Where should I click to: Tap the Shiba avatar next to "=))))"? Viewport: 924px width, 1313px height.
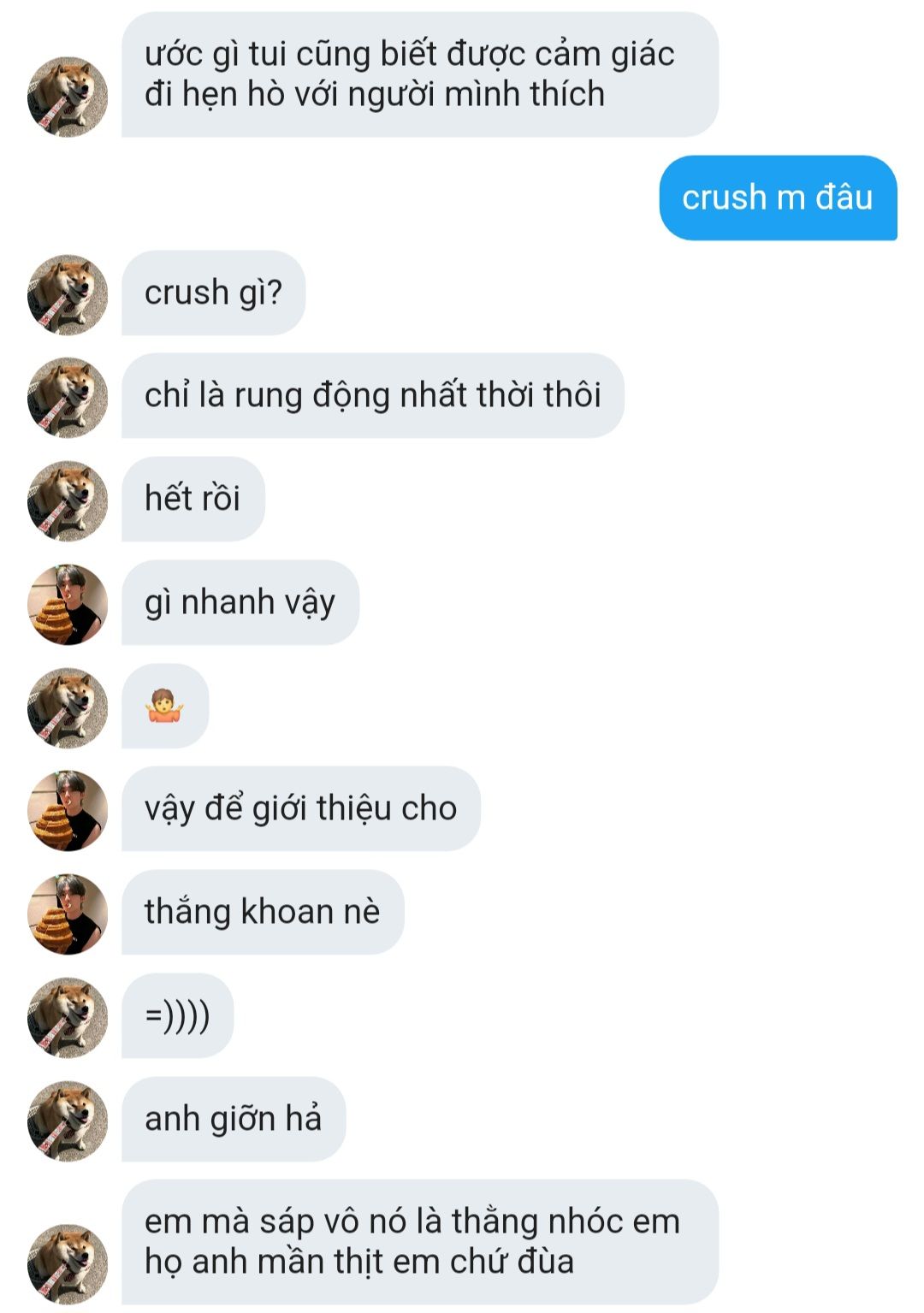(68, 1017)
